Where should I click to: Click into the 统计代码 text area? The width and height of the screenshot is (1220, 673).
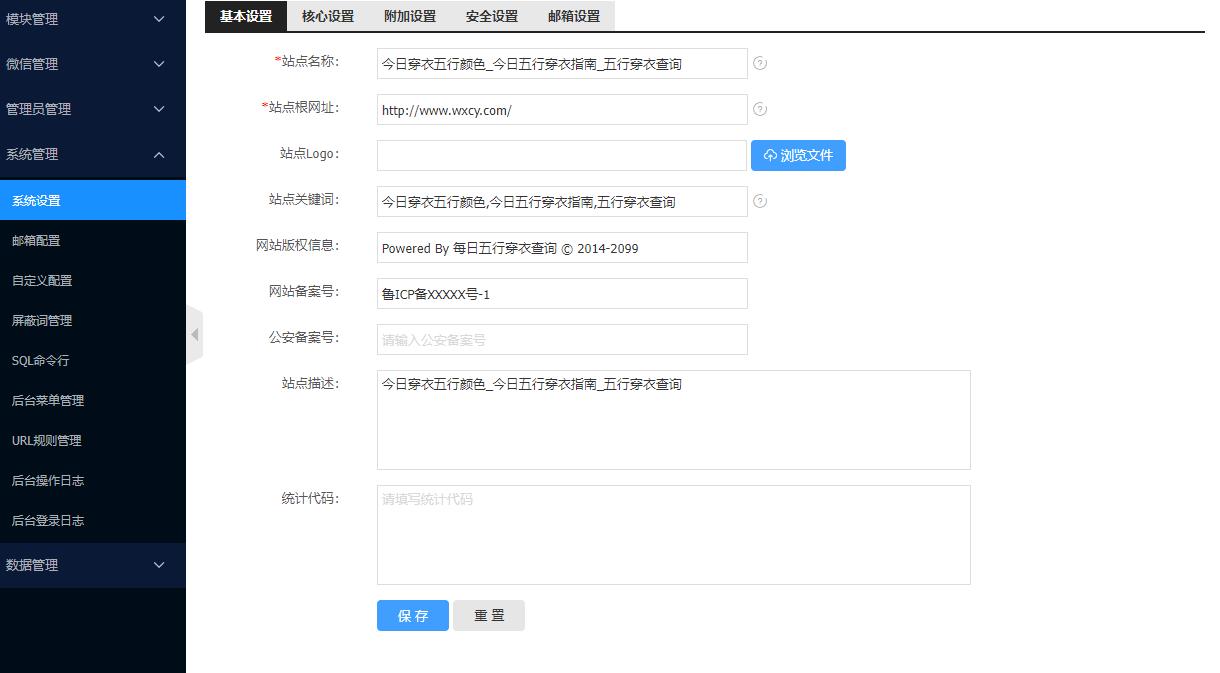point(673,535)
